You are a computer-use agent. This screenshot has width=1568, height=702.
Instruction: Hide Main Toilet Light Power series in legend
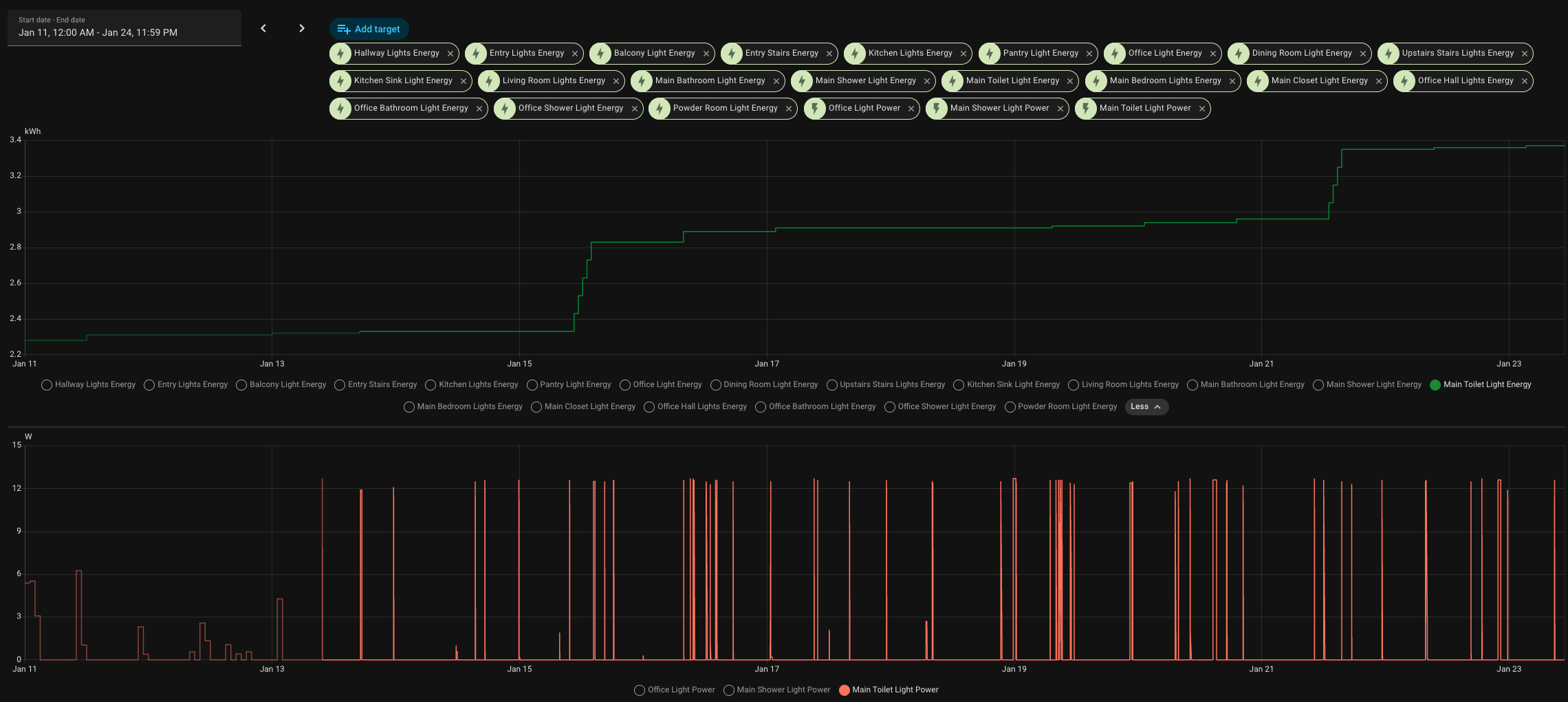coord(889,690)
